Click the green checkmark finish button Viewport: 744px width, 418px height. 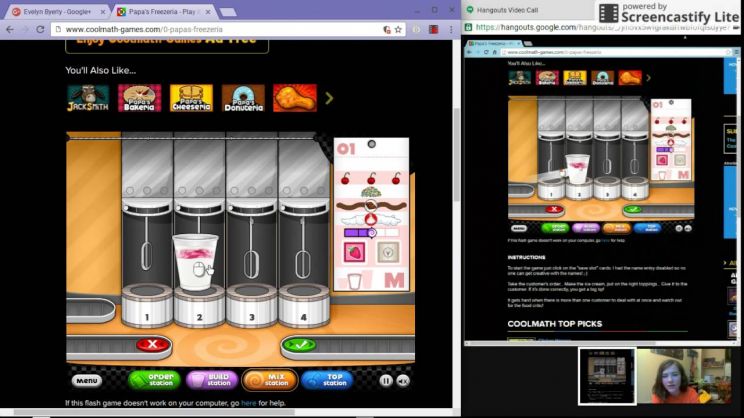click(x=299, y=344)
